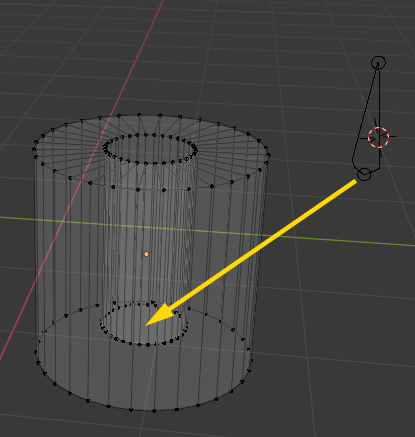Image resolution: width=415 pixels, height=437 pixels.
Task: Click the red-white 3D cursor
Action: [378, 137]
